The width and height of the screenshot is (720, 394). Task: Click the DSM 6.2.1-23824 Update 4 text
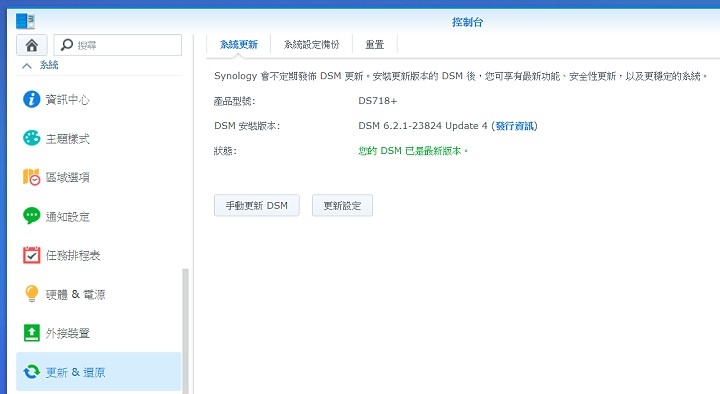(422, 126)
